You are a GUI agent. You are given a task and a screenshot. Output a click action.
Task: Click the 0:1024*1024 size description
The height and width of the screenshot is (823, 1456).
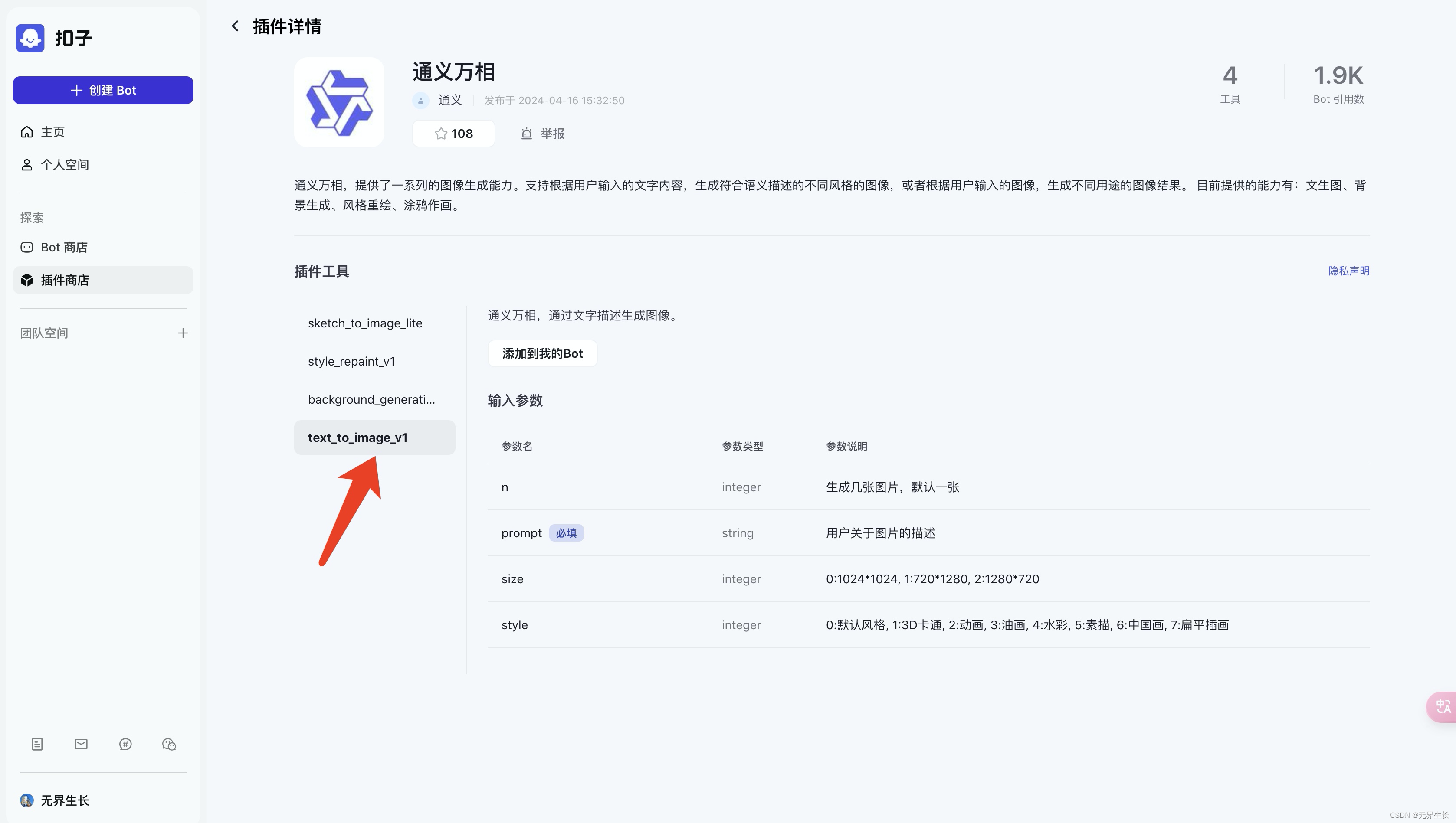coord(932,579)
